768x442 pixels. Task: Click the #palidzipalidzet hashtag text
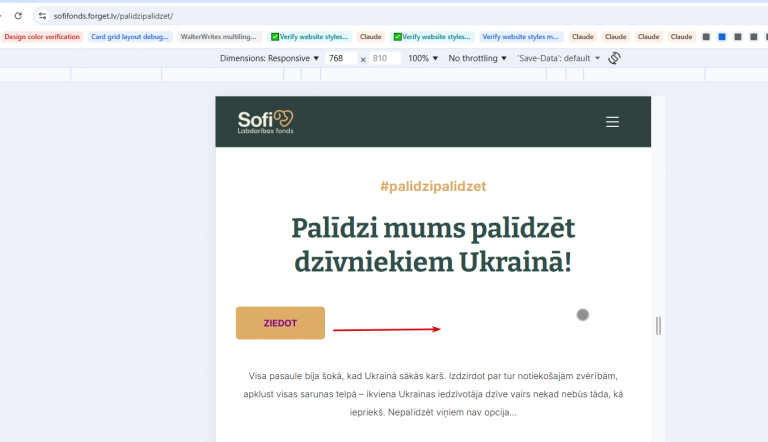pyautogui.click(x=433, y=186)
